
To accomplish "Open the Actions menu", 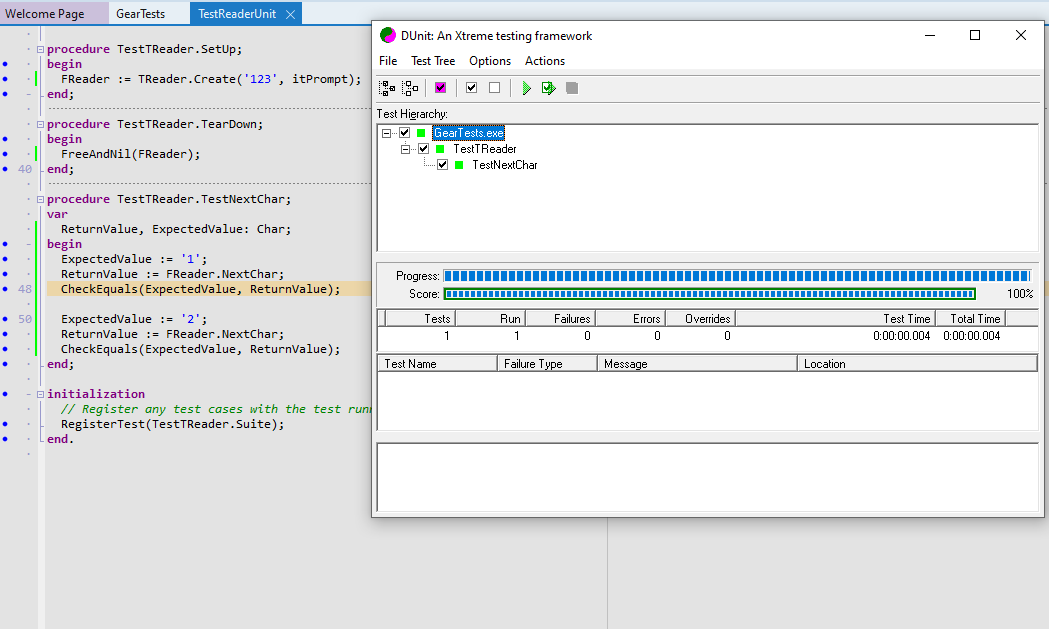I will 545,61.
